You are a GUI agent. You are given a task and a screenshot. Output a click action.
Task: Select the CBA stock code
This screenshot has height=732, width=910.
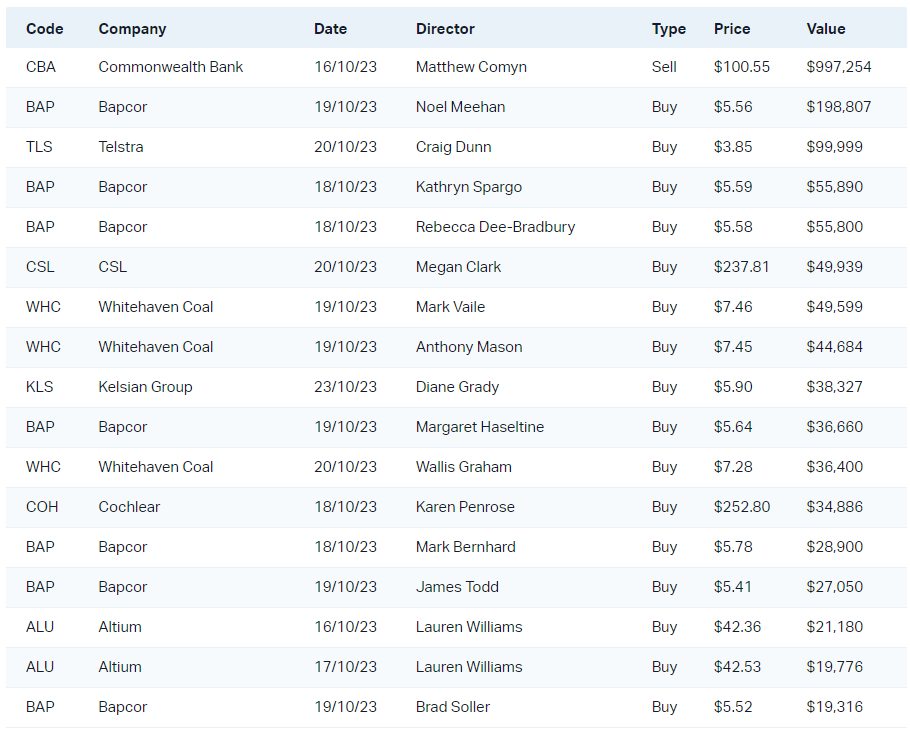pyautogui.click(x=41, y=67)
